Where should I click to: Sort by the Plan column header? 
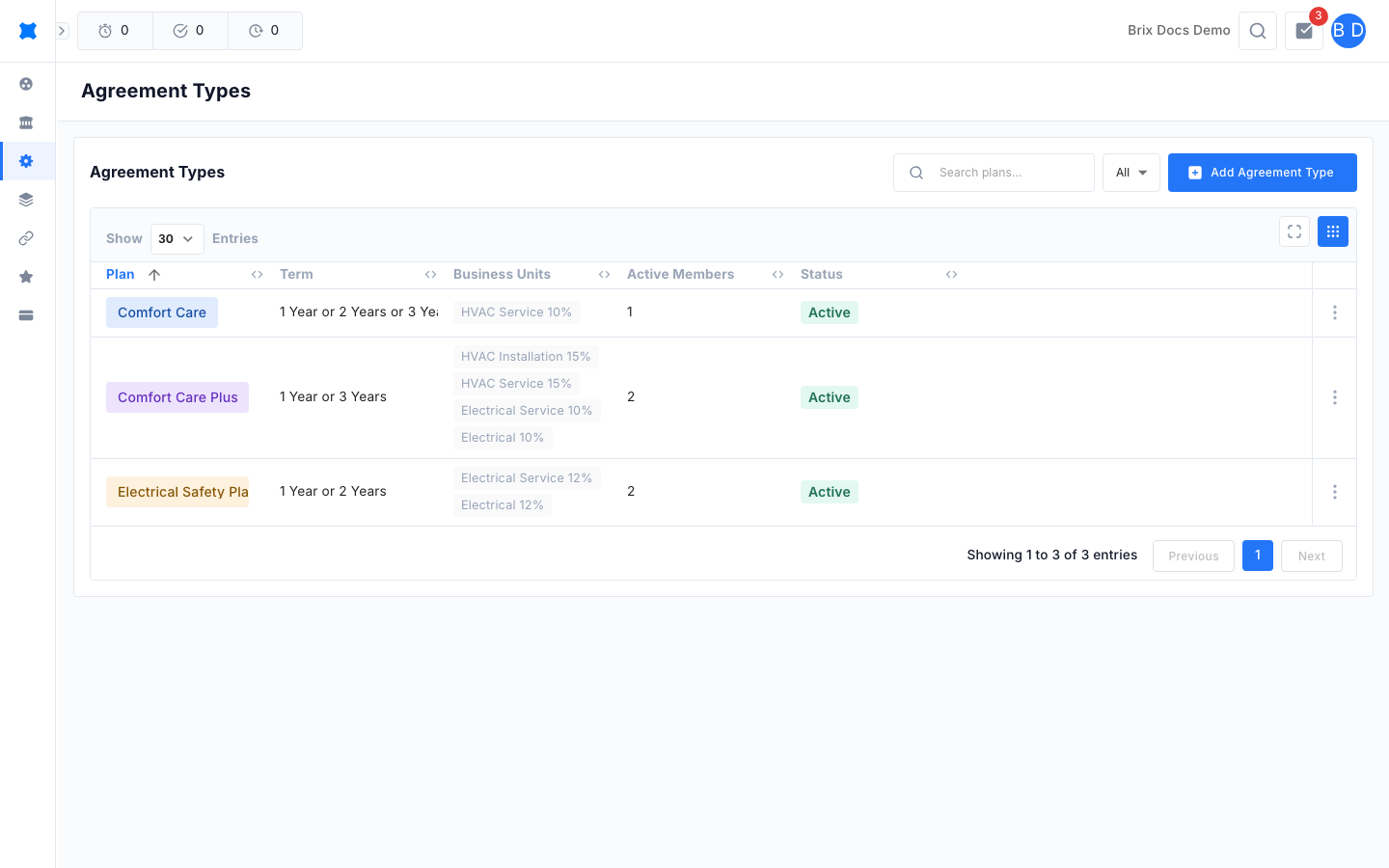tap(121, 275)
